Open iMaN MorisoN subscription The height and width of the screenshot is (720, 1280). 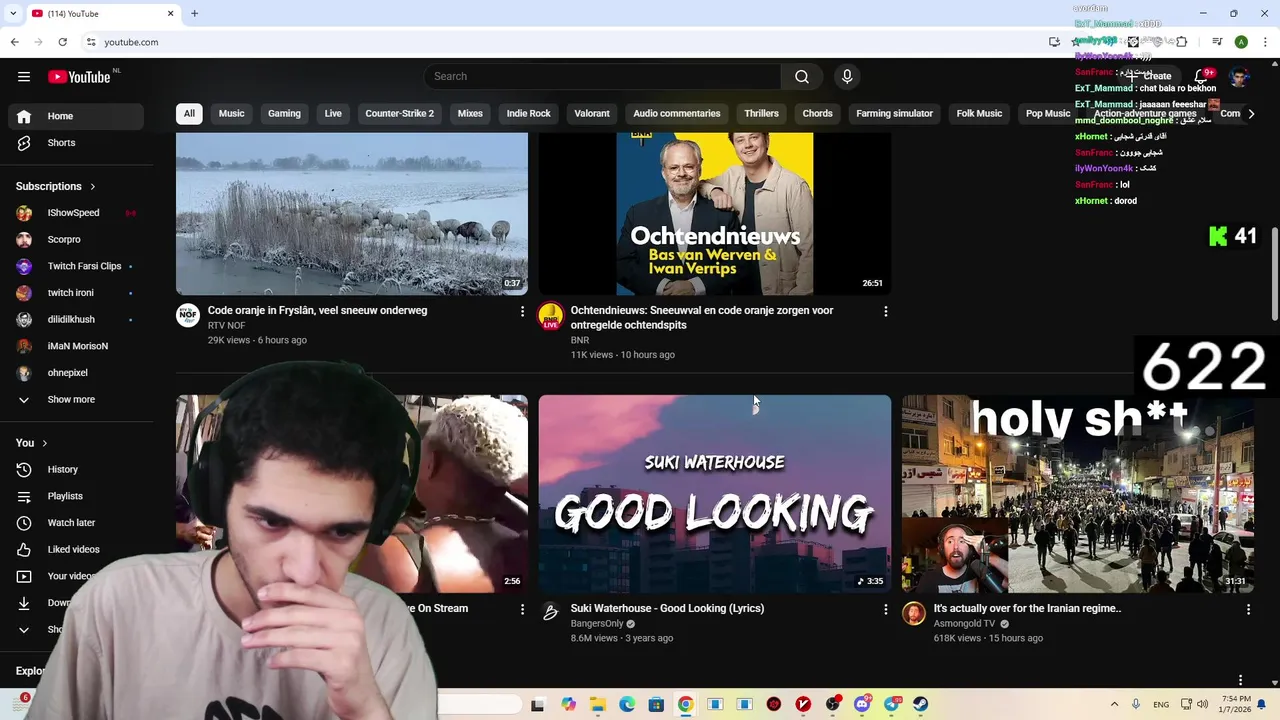pyautogui.click(x=76, y=346)
